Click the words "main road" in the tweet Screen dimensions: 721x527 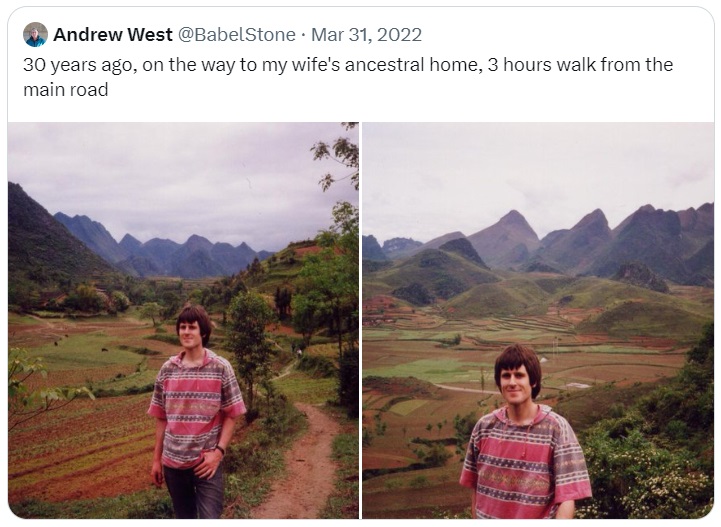pos(66,90)
